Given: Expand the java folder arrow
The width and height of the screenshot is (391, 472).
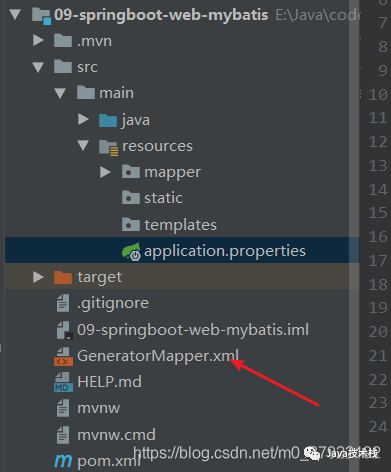Looking at the screenshot, I should (x=83, y=119).
